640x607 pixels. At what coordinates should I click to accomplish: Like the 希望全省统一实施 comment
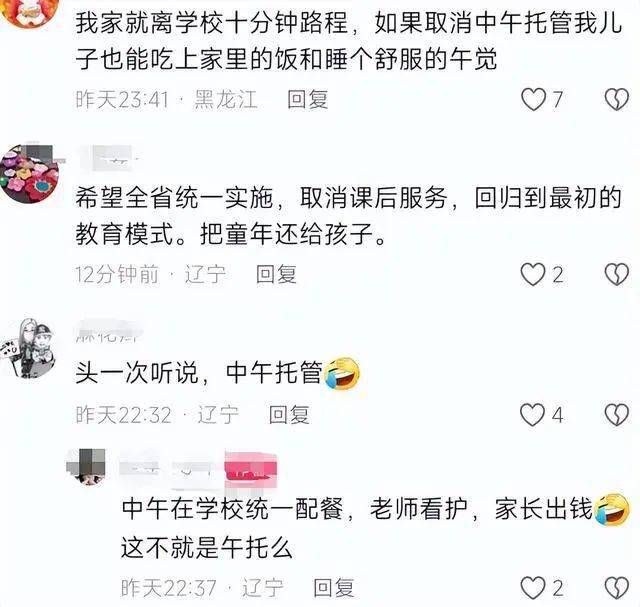(x=533, y=274)
